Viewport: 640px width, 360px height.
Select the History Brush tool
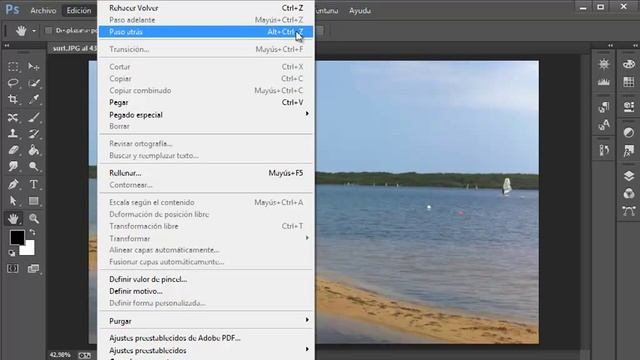(x=34, y=133)
